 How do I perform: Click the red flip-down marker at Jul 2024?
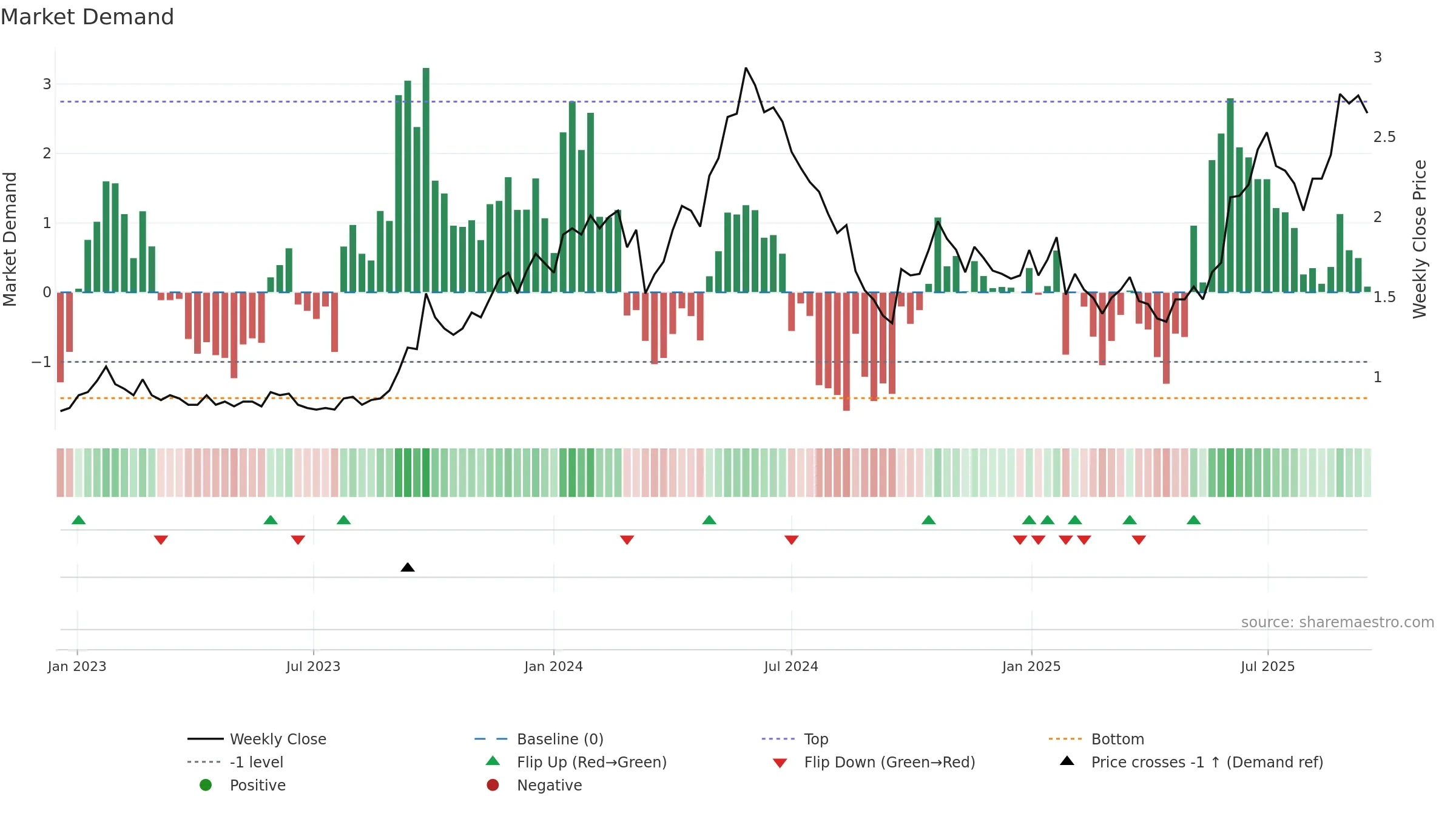coord(791,540)
